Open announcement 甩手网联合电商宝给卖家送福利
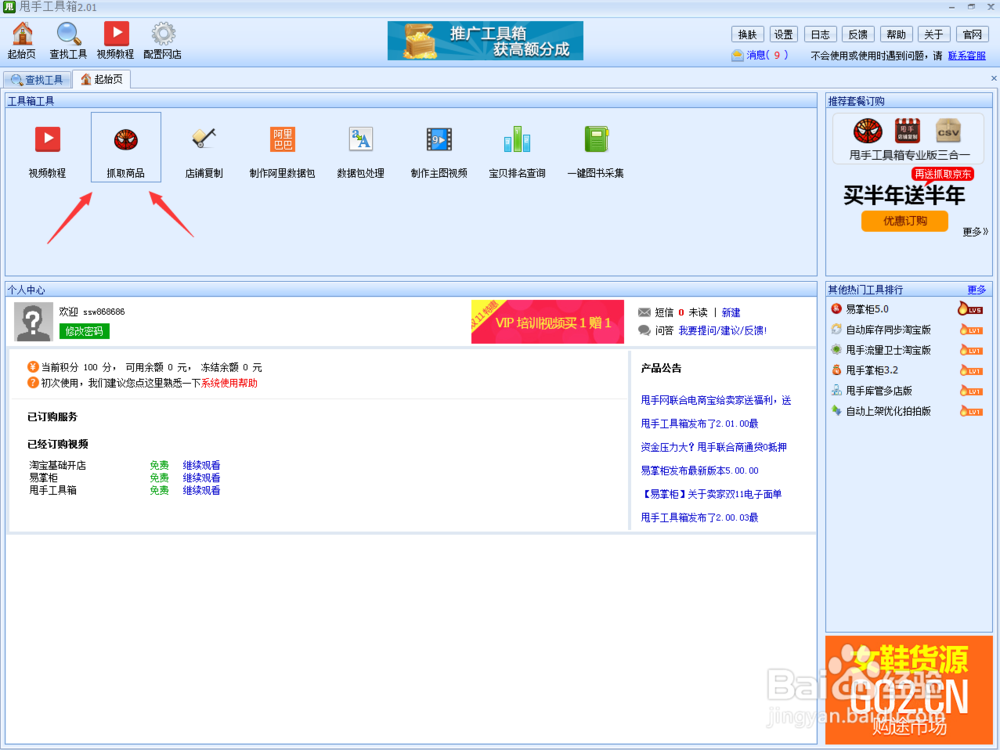The width and height of the screenshot is (1000, 750). pos(716,401)
